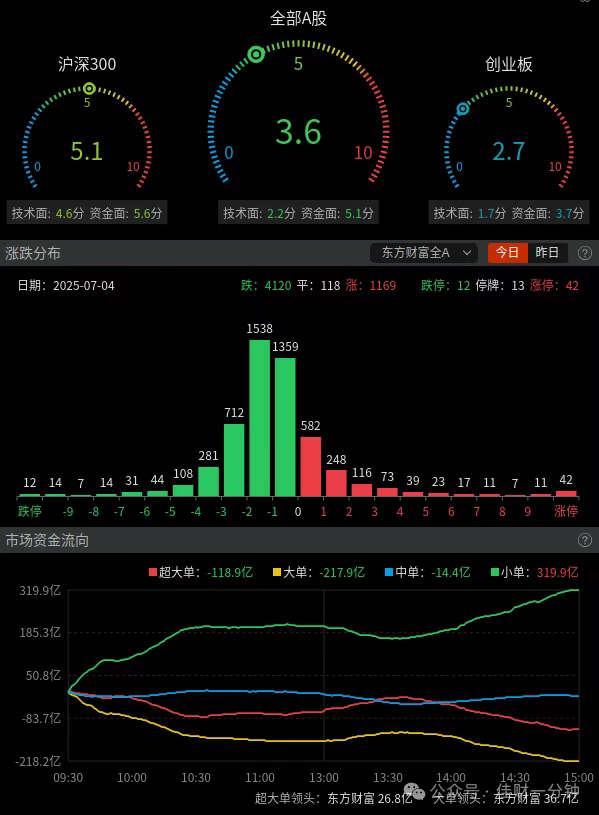This screenshot has height=815, width=599.
Task: Click the 沪深300 gauge needle marker
Action: click(x=89, y=88)
